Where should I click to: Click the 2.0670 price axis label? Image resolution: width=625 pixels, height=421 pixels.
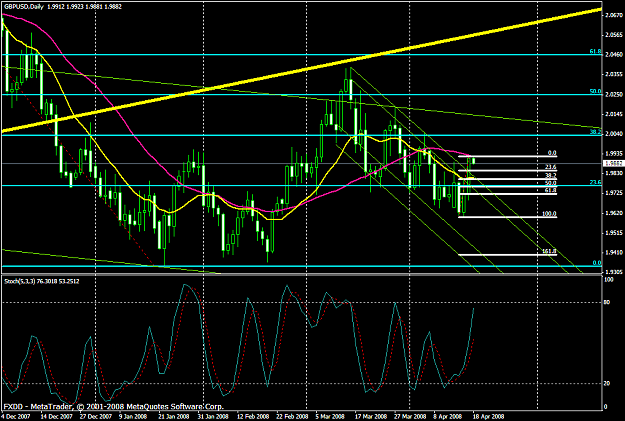click(x=613, y=15)
